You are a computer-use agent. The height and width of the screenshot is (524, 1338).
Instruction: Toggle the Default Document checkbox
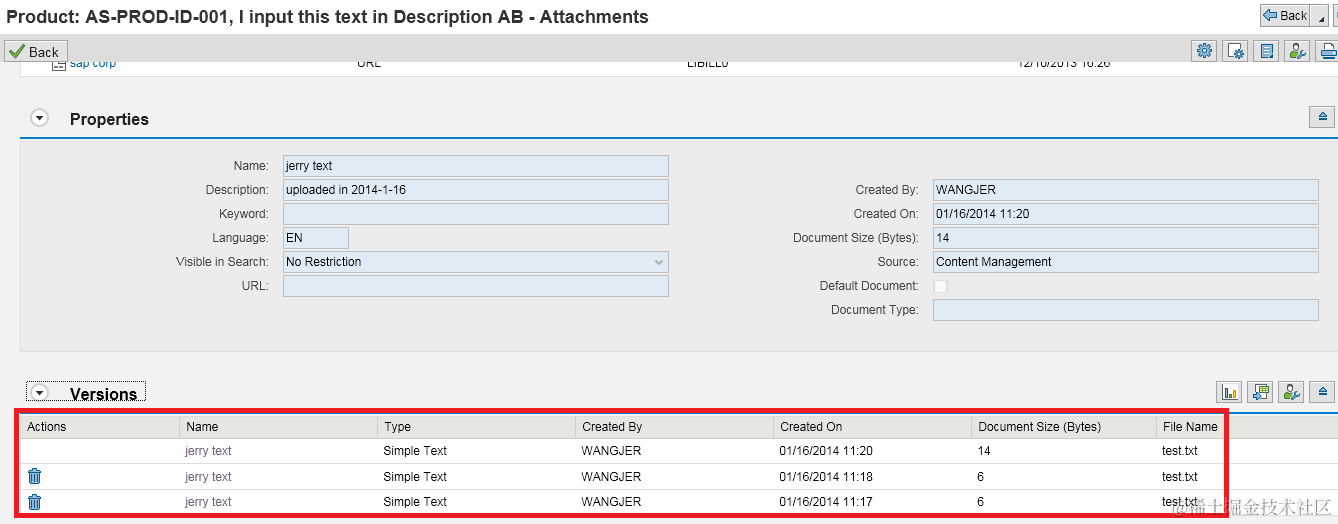940,286
